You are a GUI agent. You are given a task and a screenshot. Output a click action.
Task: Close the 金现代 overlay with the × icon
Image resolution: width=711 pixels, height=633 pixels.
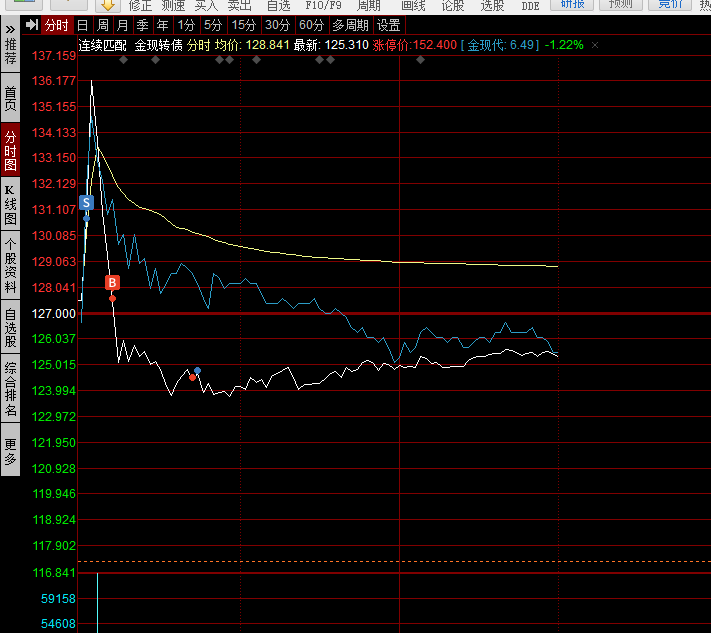coord(595,46)
